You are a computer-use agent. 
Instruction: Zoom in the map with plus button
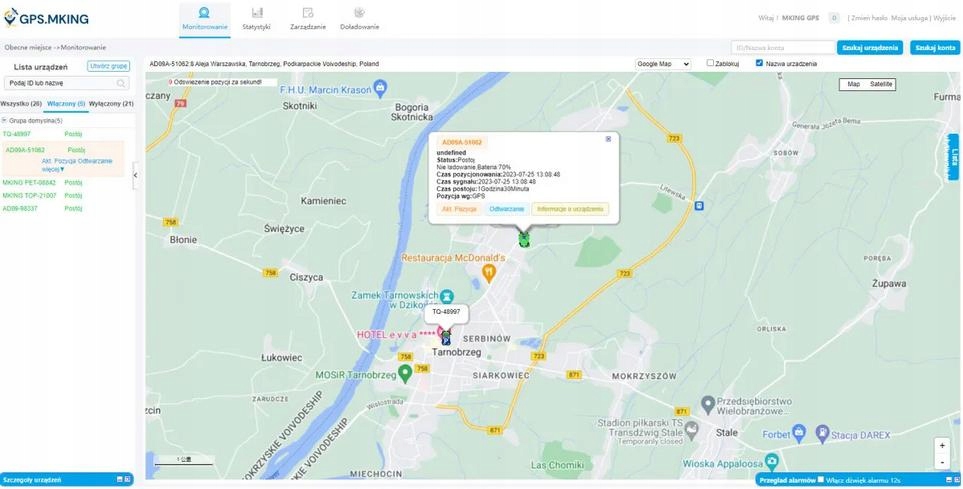(941, 445)
